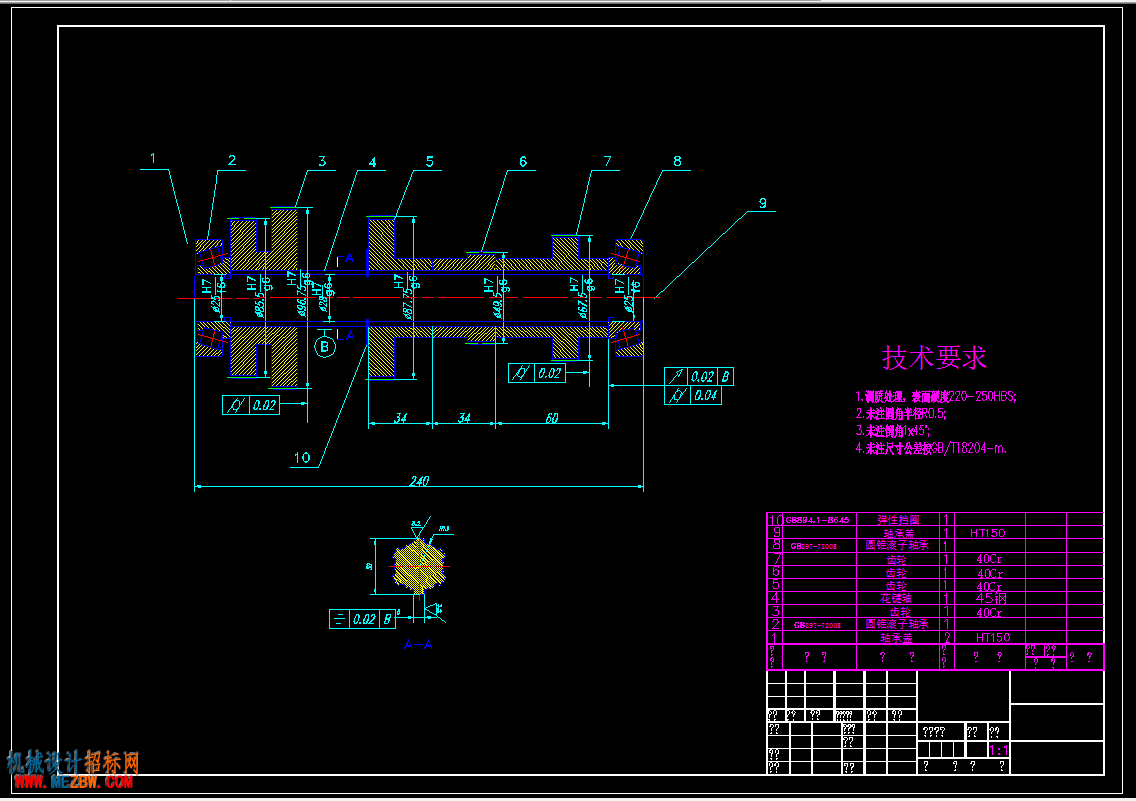Click the datum B circle symbol
This screenshot has height=801, width=1136.
(x=325, y=347)
